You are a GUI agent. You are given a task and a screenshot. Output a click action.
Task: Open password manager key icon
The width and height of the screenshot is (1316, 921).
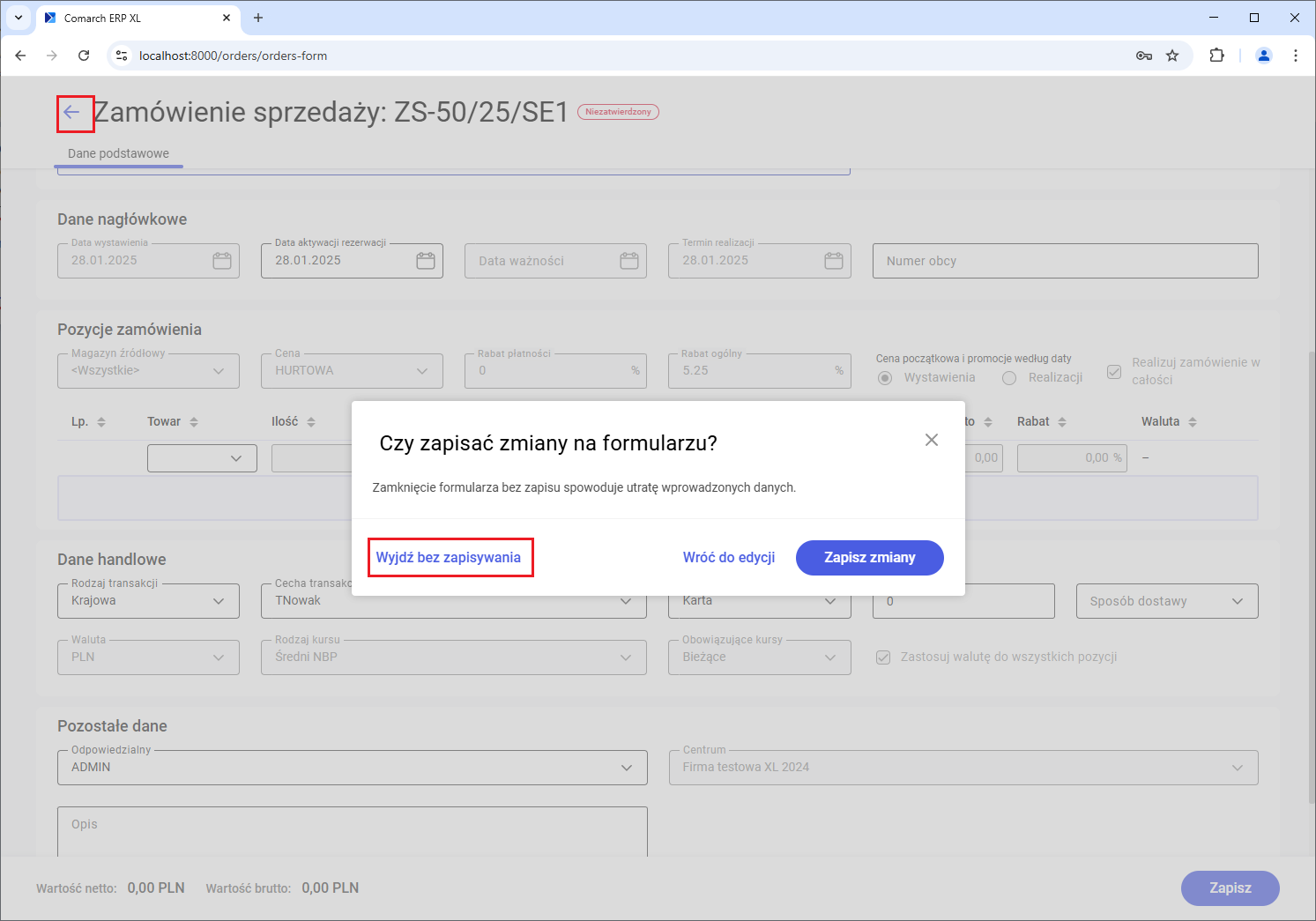tap(1144, 56)
